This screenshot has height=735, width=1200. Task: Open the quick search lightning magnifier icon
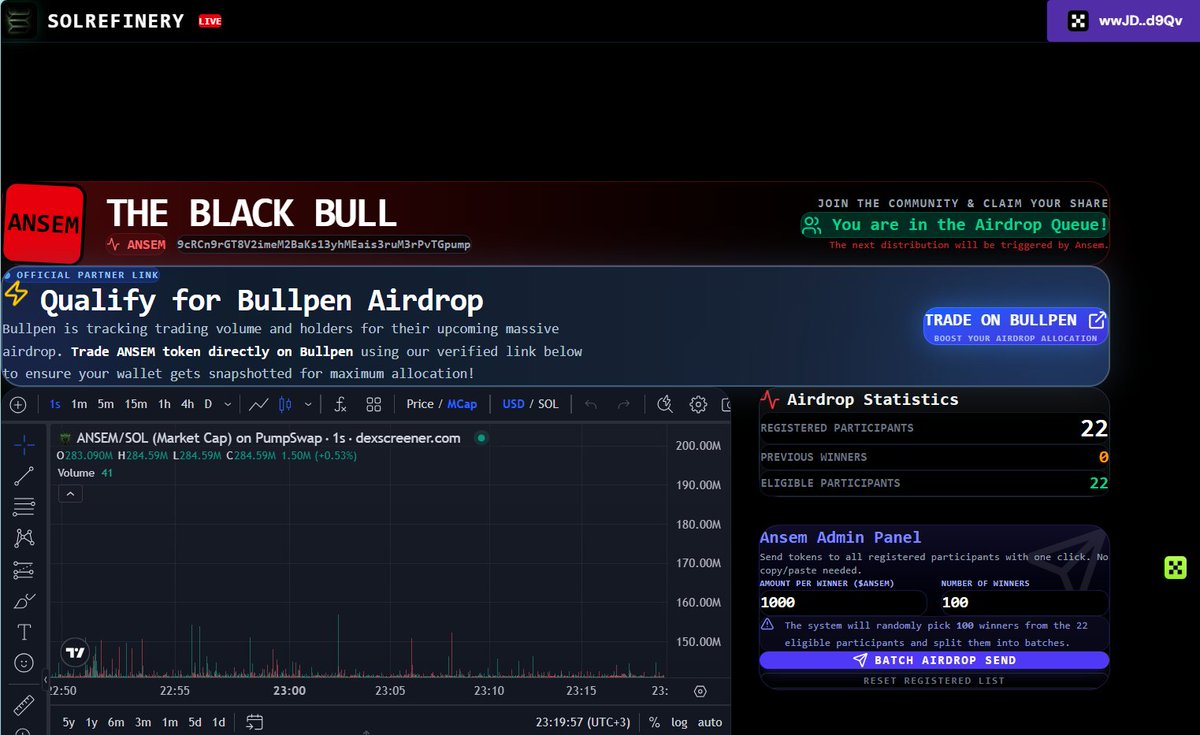pos(665,404)
